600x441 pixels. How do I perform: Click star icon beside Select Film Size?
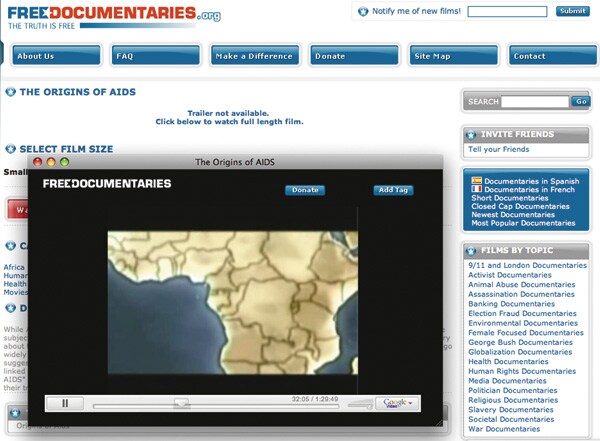pyautogui.click(x=10, y=149)
